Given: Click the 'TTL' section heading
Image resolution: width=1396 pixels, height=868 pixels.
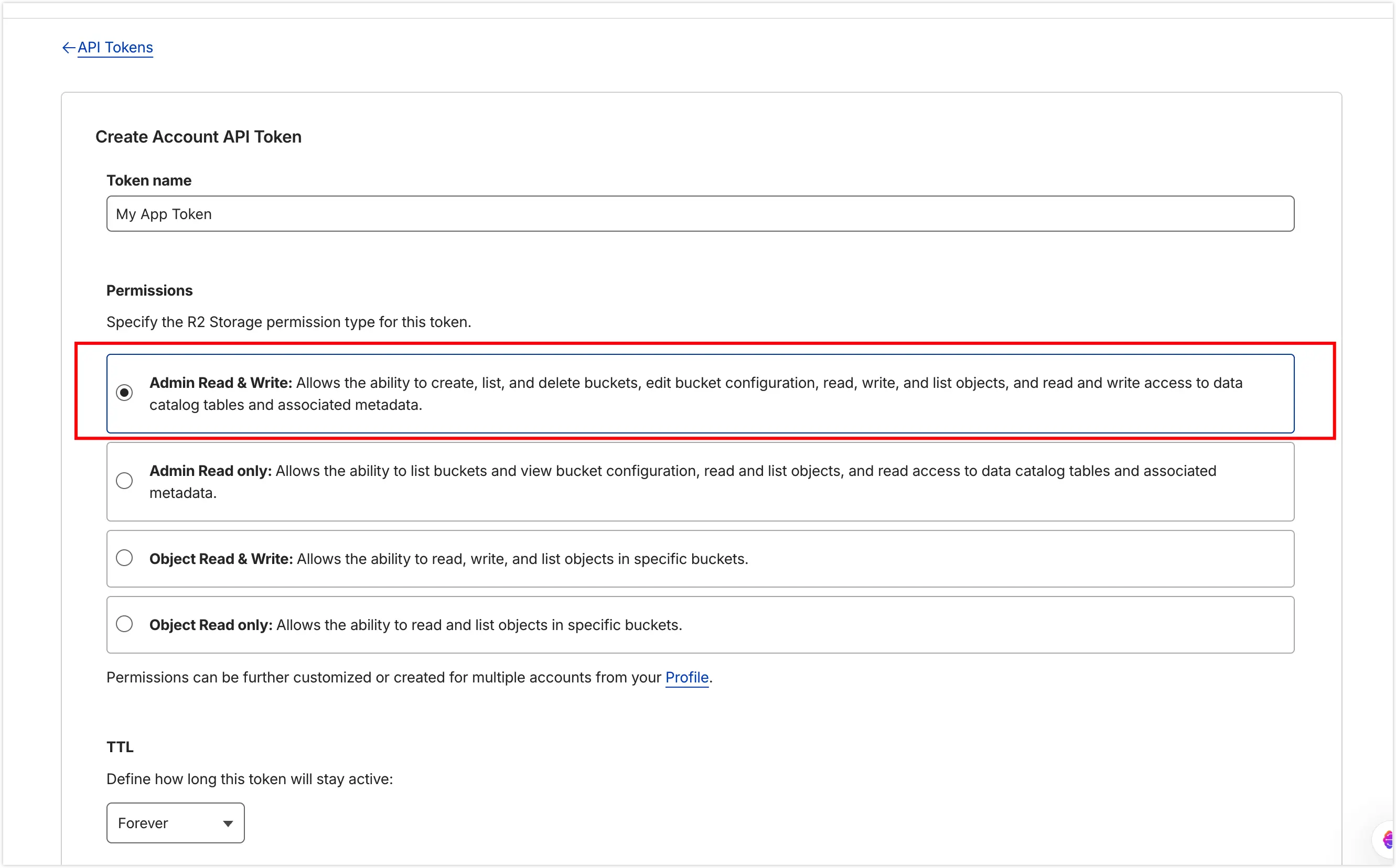Looking at the screenshot, I should point(120,747).
